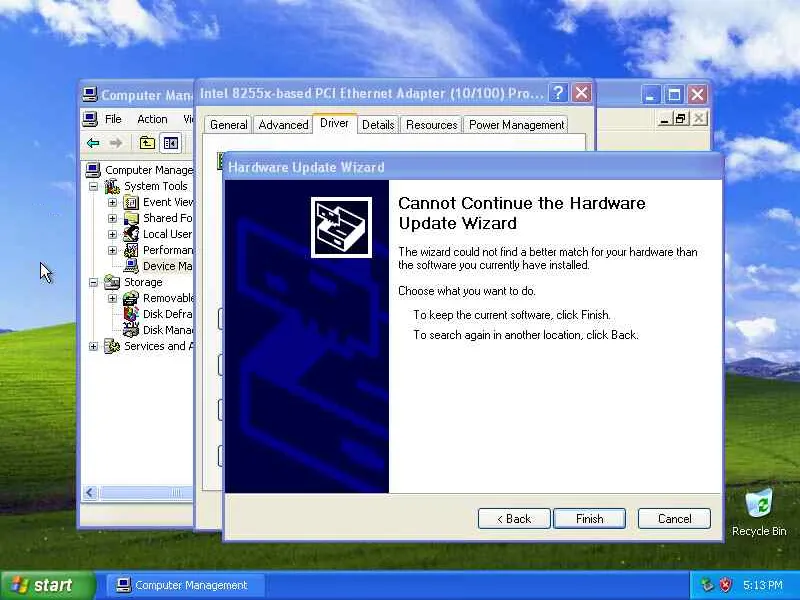Click the Up one level folder icon
800x600 pixels.
147,143
